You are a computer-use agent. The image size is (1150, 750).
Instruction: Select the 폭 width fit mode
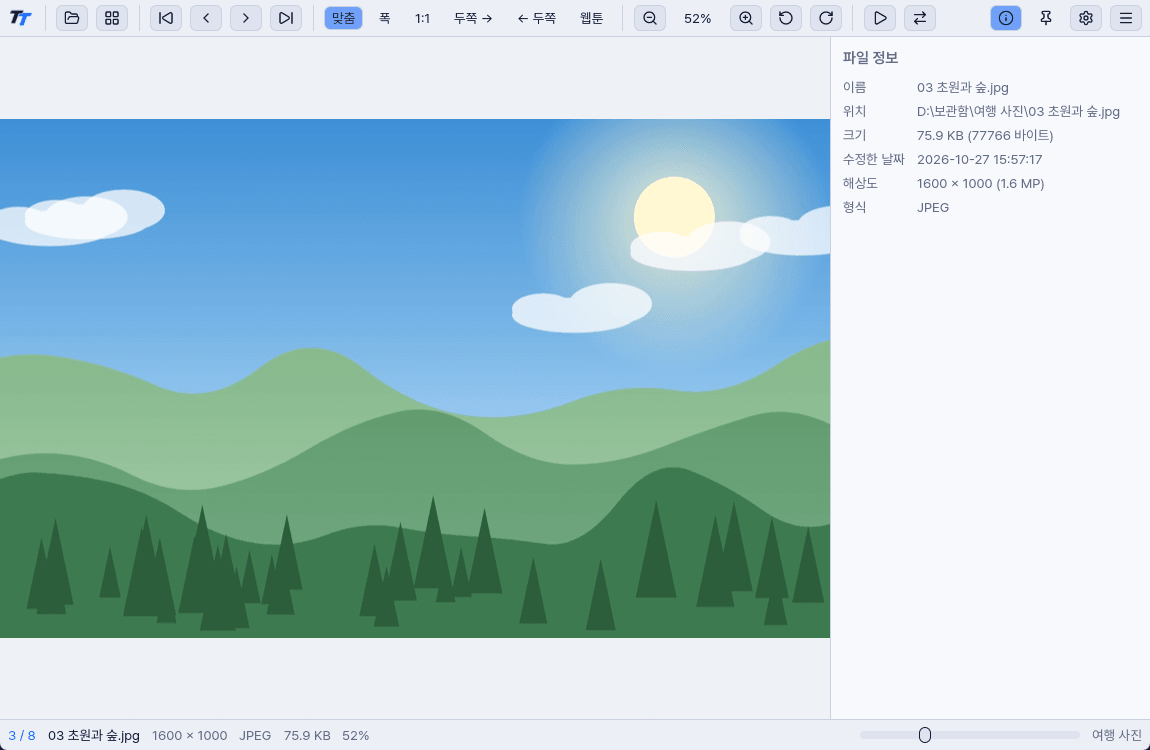[x=384, y=18]
